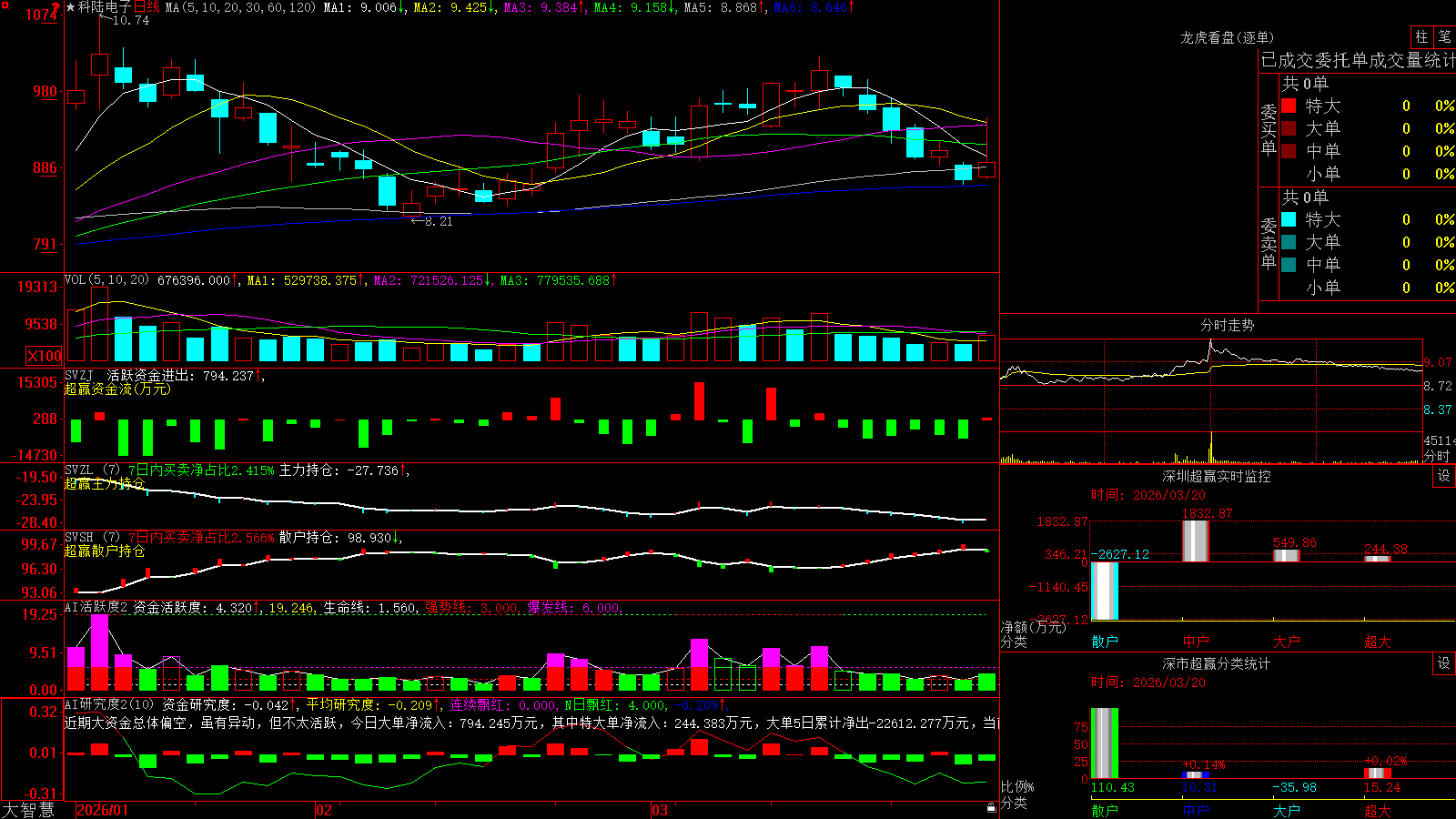
Task: Select 超大 category in 深圳超赢实时监控
Action: tap(1378, 642)
